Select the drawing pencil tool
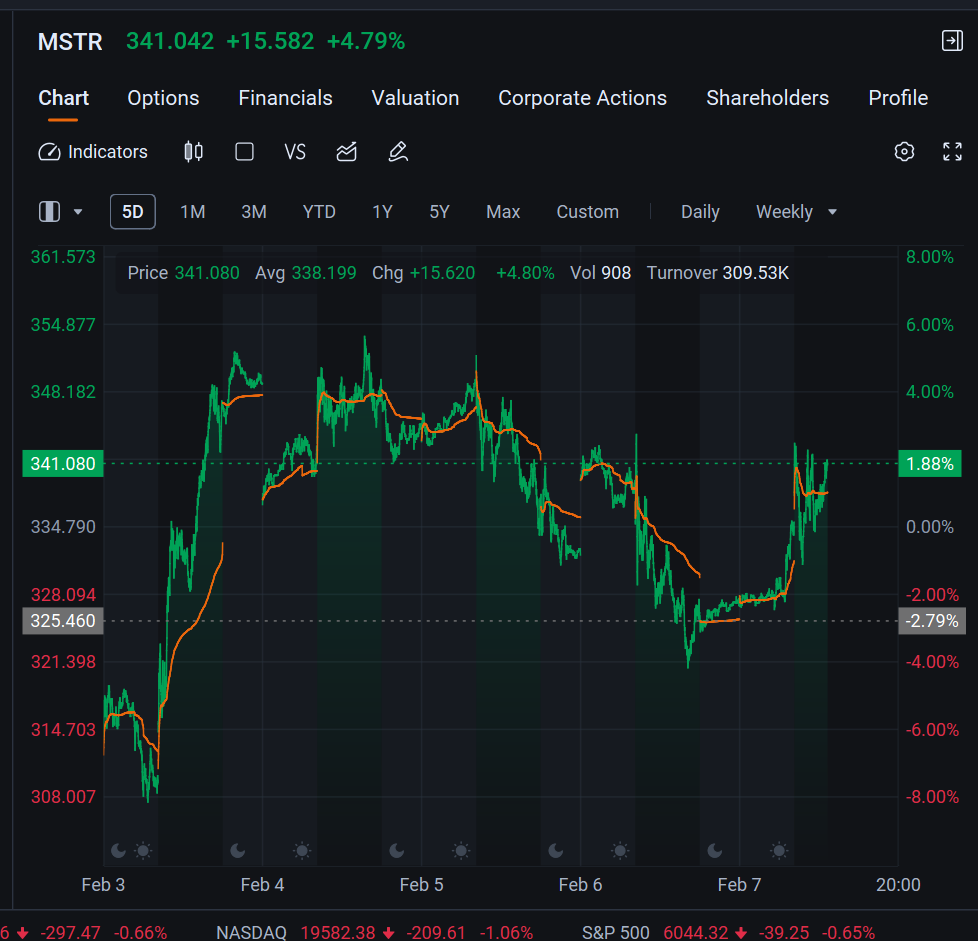 click(x=398, y=152)
